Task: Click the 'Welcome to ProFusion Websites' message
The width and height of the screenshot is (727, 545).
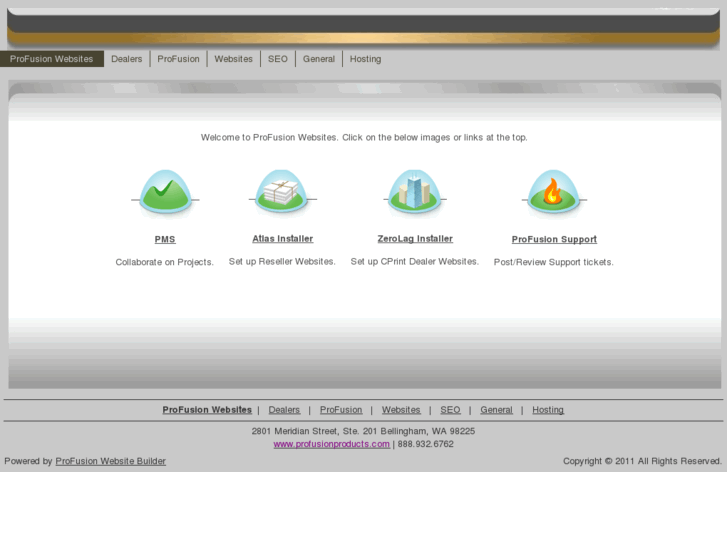Action: 364,137
